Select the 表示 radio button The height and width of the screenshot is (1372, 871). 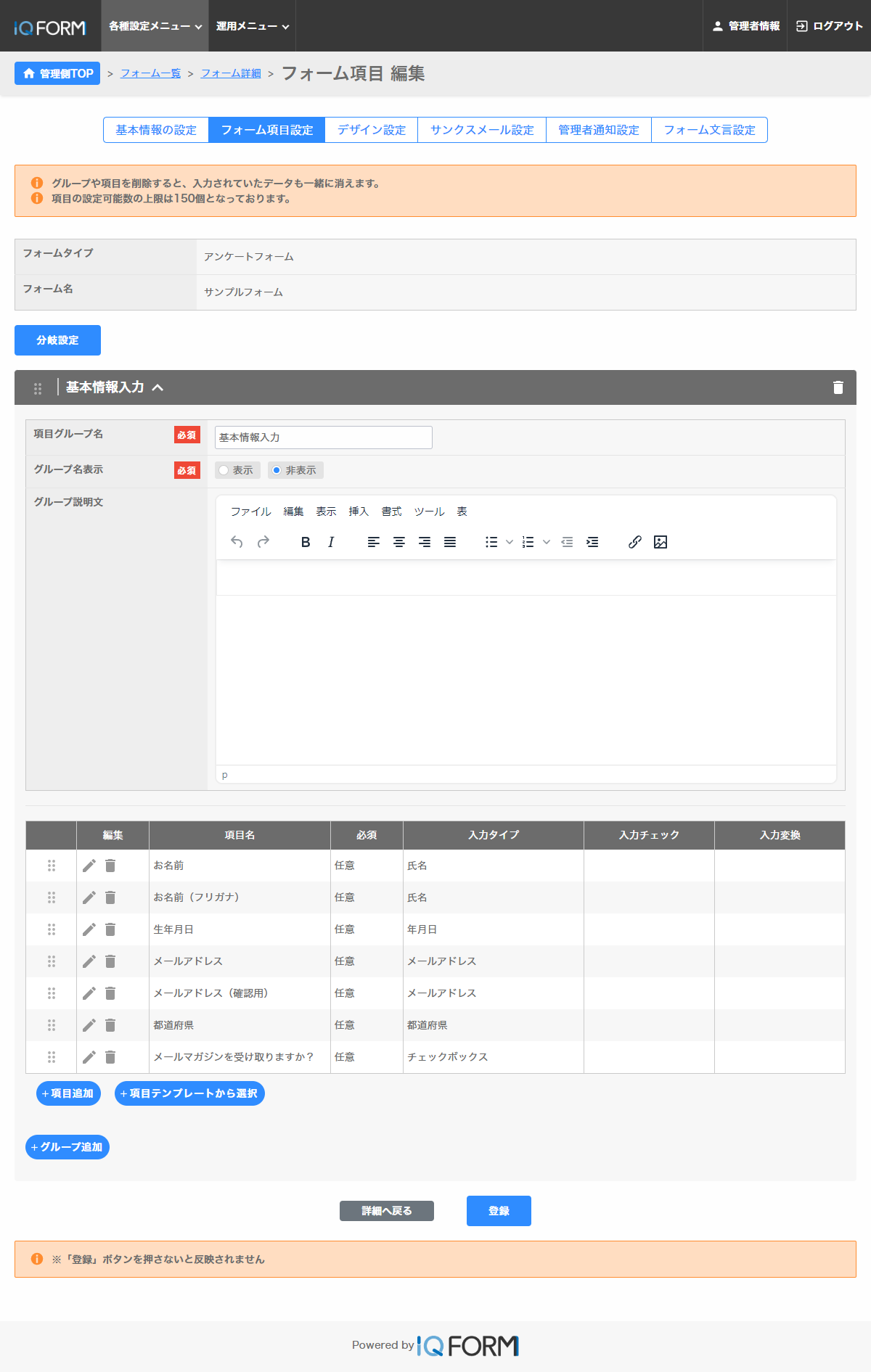coord(224,470)
